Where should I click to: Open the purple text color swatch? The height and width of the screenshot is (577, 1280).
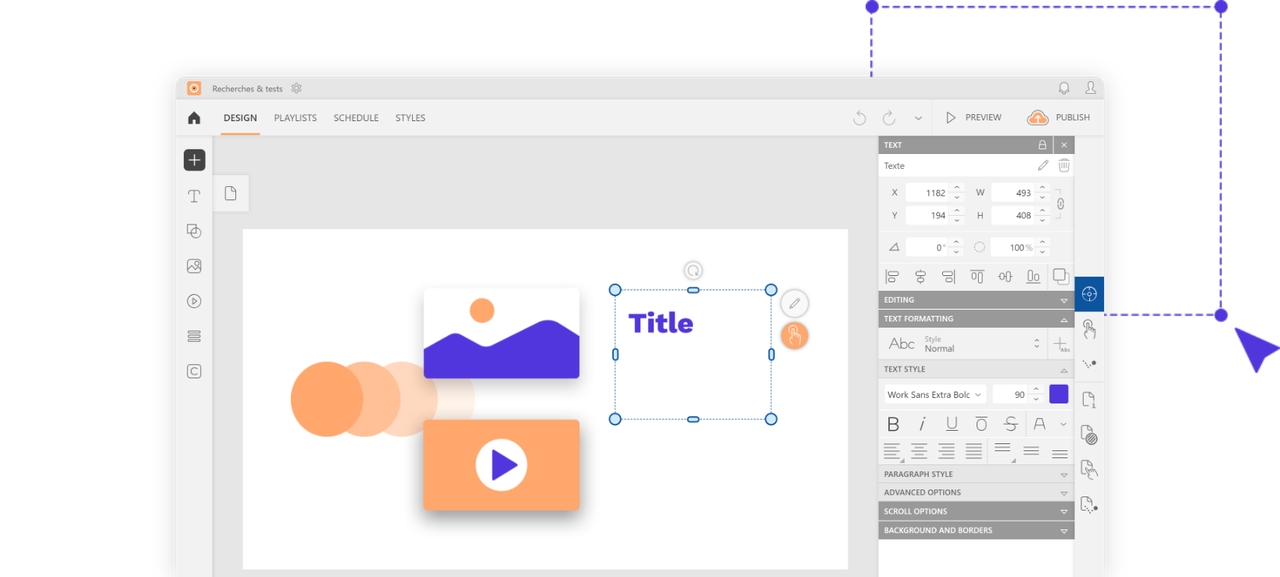[1058, 394]
